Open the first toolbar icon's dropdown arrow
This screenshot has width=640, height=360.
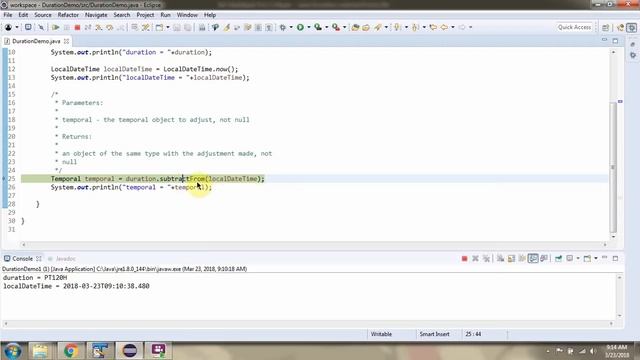coord(17,27)
